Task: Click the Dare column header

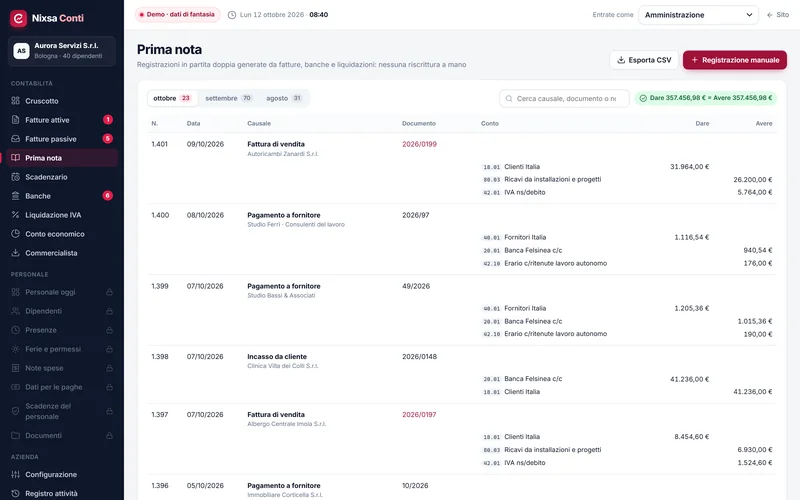Action: pyautogui.click(x=702, y=123)
